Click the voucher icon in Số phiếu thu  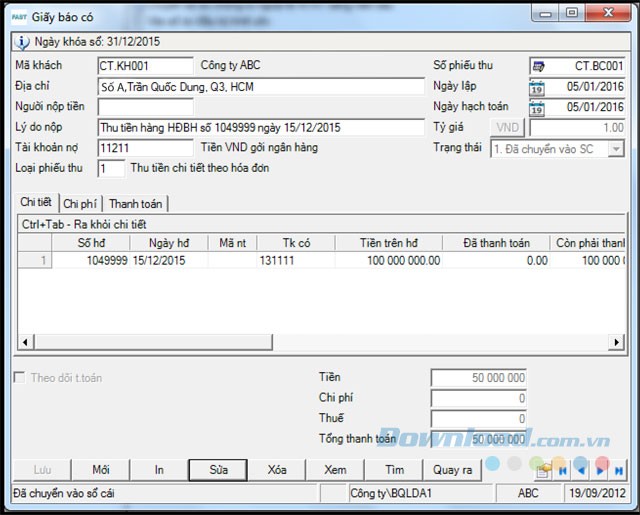point(537,66)
